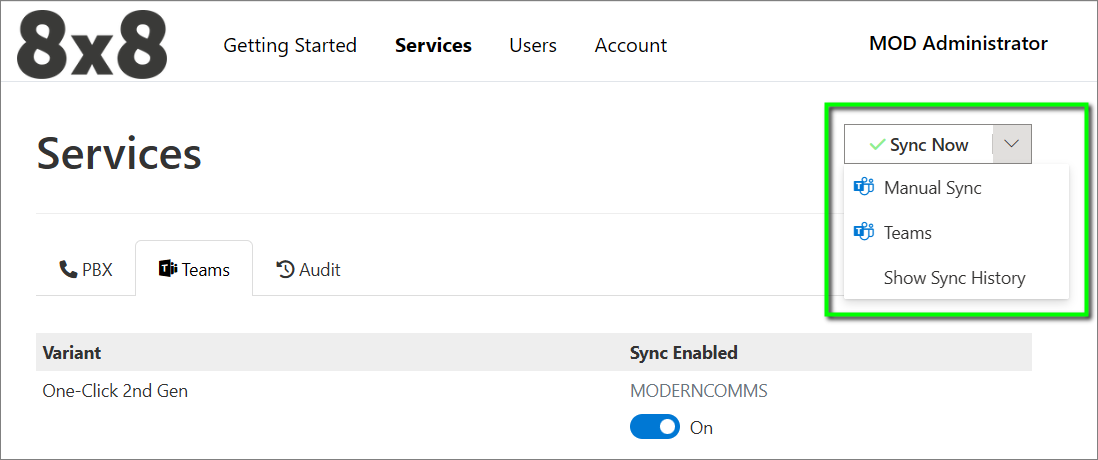The image size is (1098, 460).
Task: Select the One-Click 2nd Gen row
Action: (115, 391)
